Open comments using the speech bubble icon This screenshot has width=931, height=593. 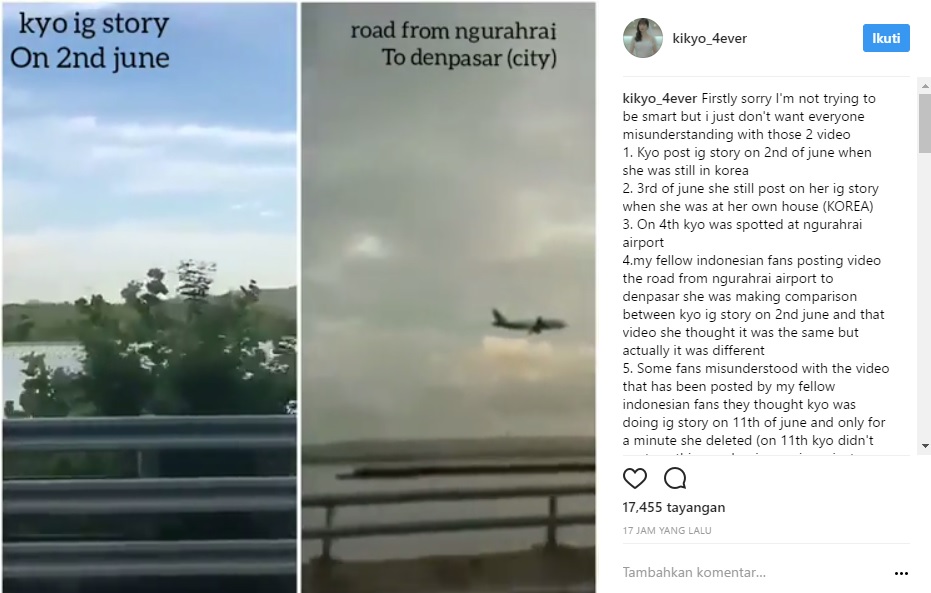(x=675, y=478)
